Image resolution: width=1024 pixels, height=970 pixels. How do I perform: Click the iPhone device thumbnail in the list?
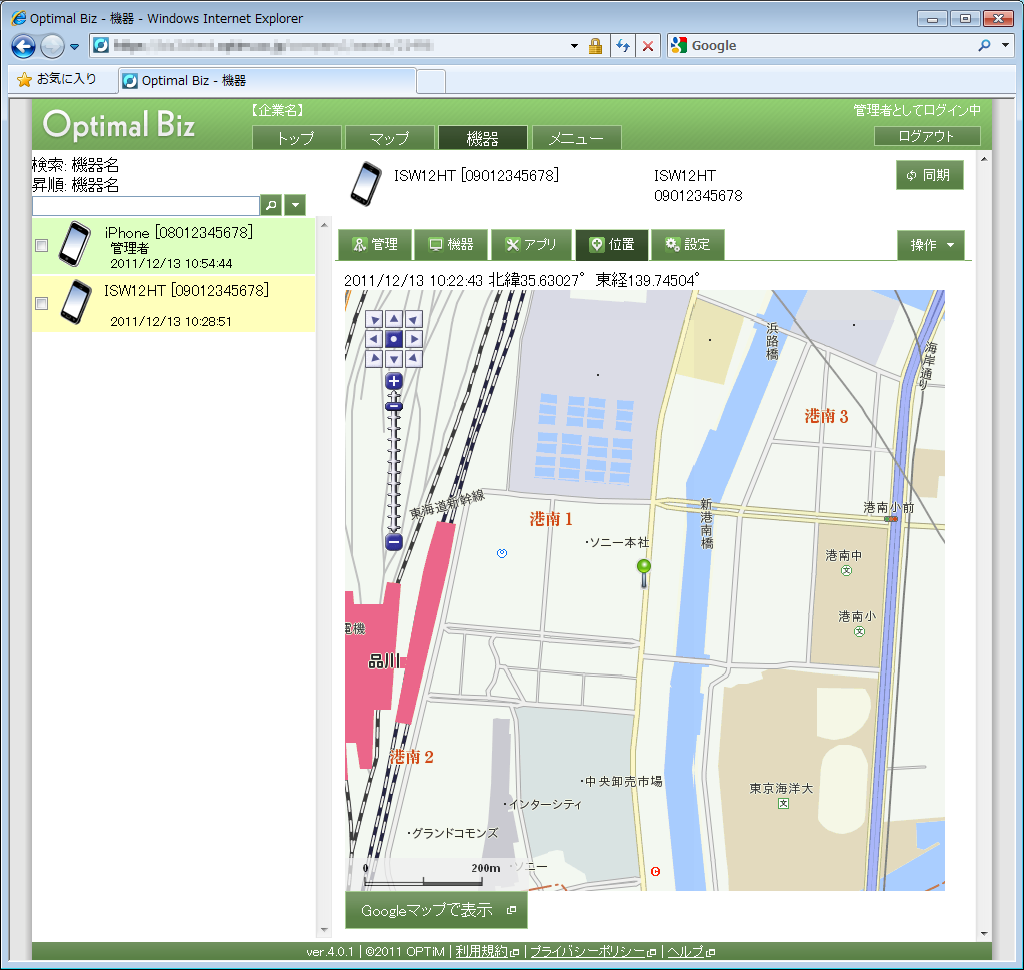(x=74, y=244)
